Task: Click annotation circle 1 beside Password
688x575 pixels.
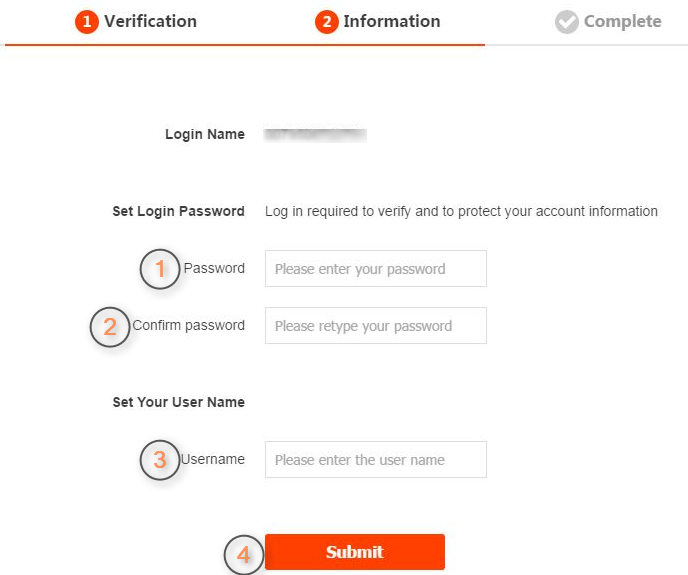Action: click(160, 269)
